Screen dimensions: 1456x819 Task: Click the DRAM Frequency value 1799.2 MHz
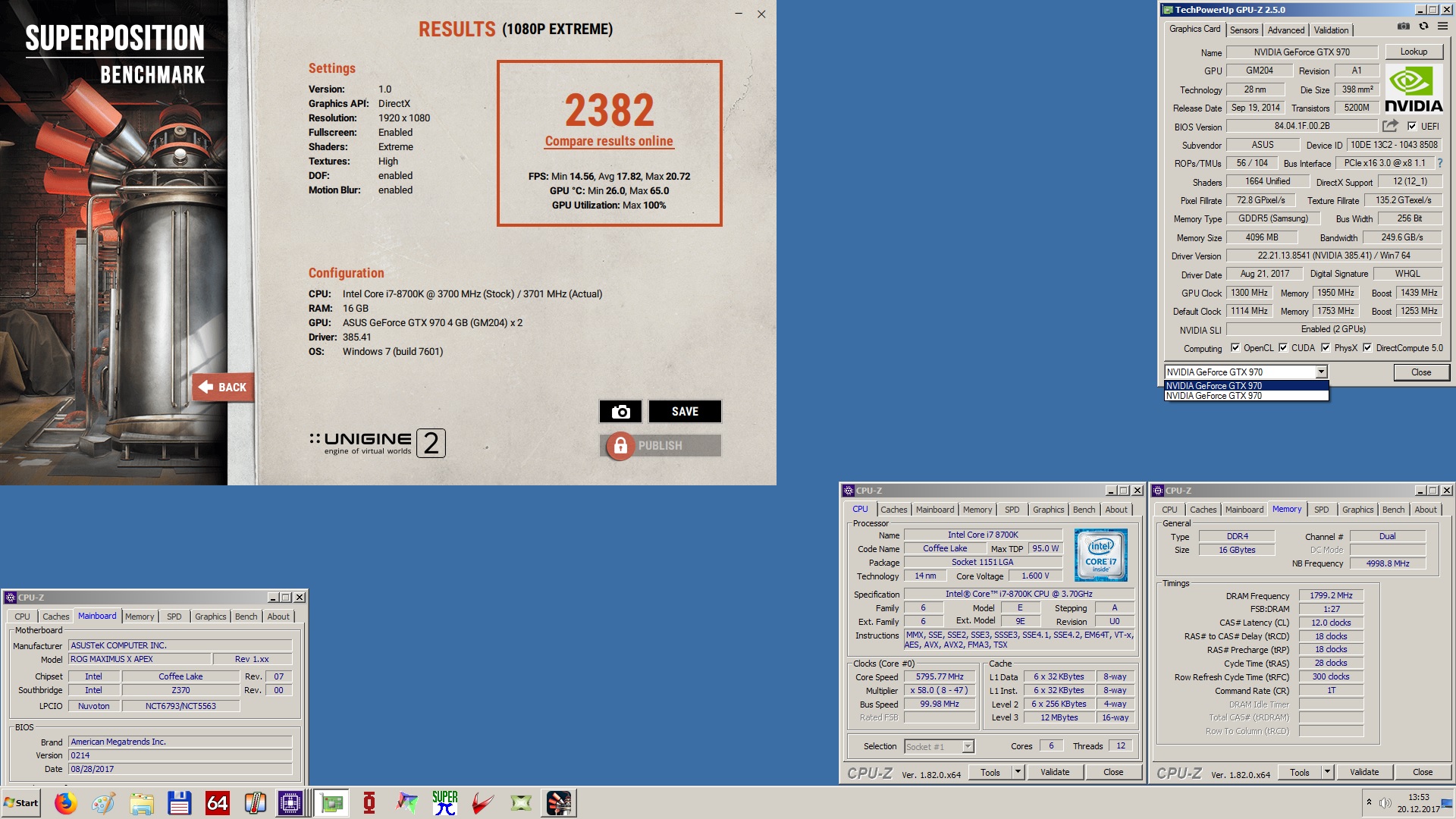(x=1331, y=596)
